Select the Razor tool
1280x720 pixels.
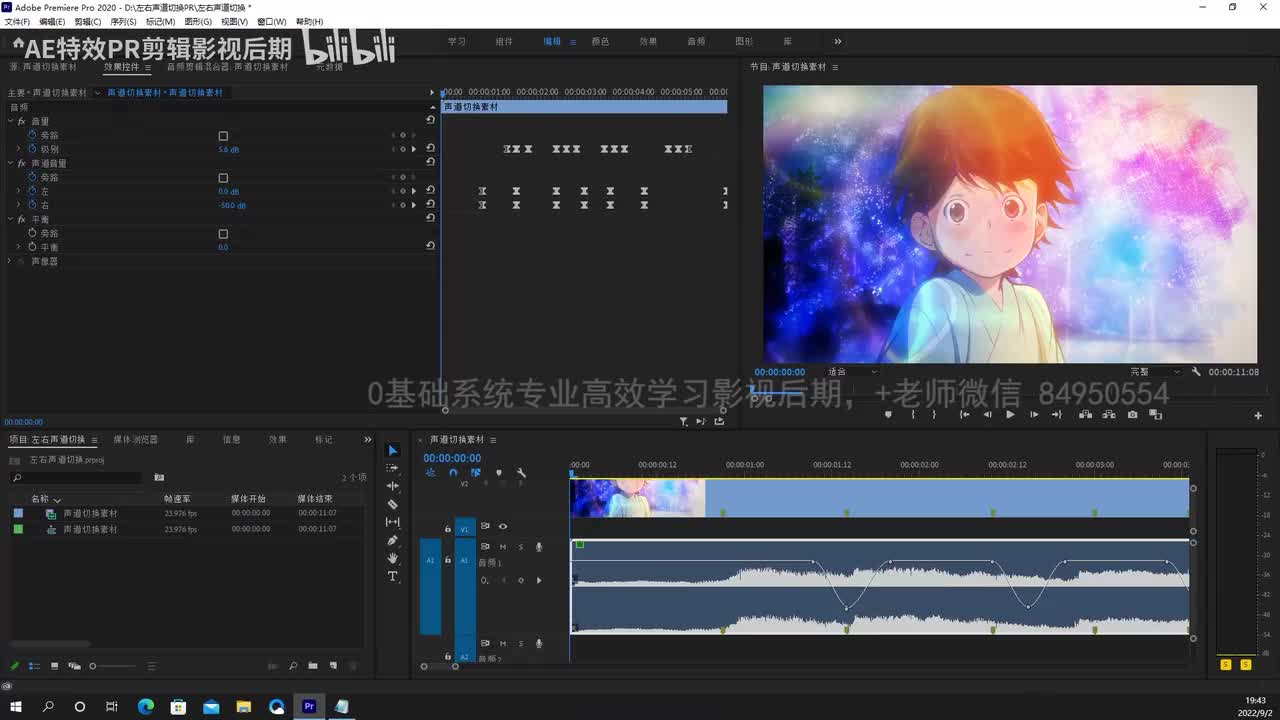click(392, 504)
